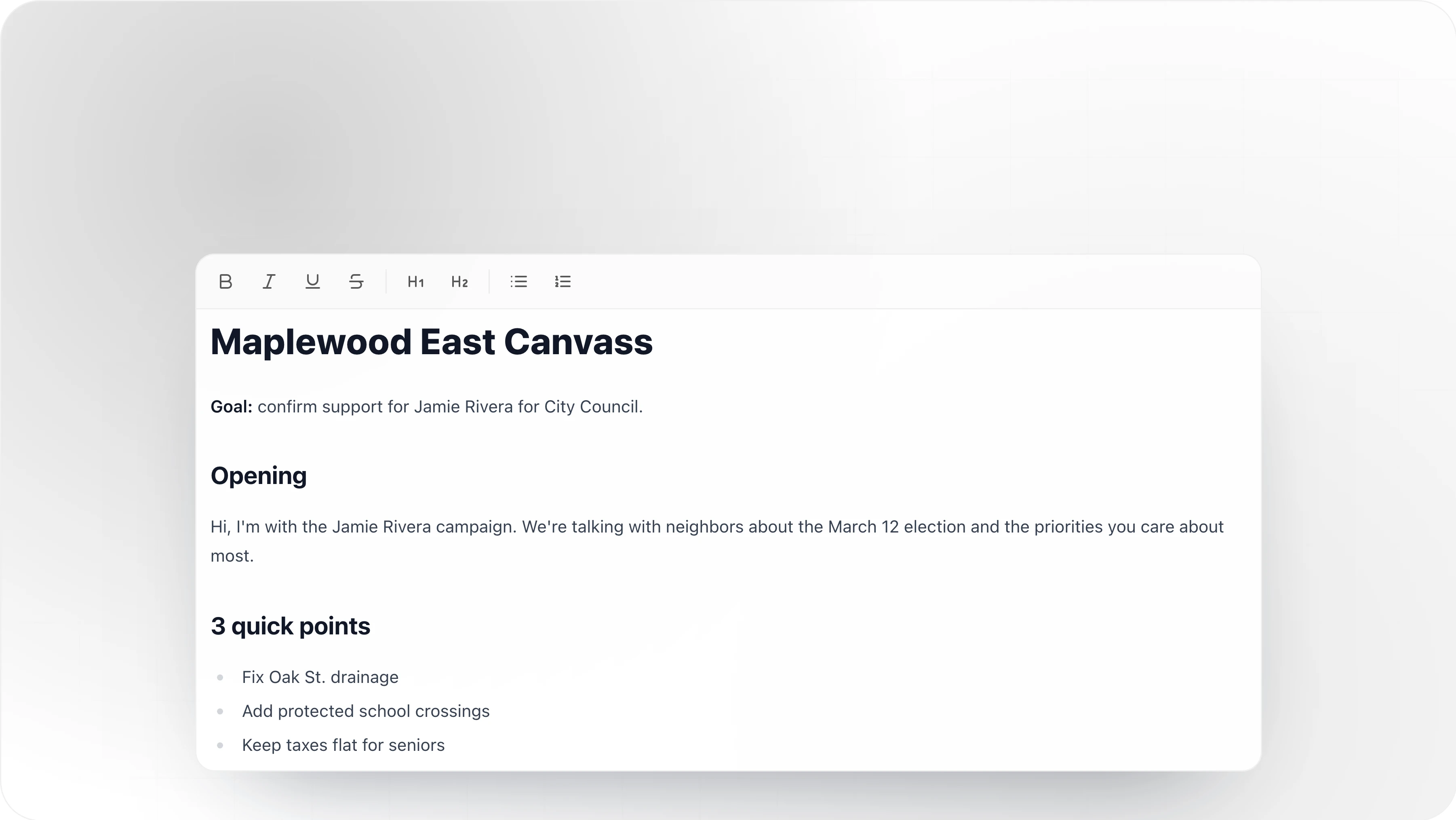
Task: Click the bullet marker beside Keep taxes flat
Action: pos(221,745)
